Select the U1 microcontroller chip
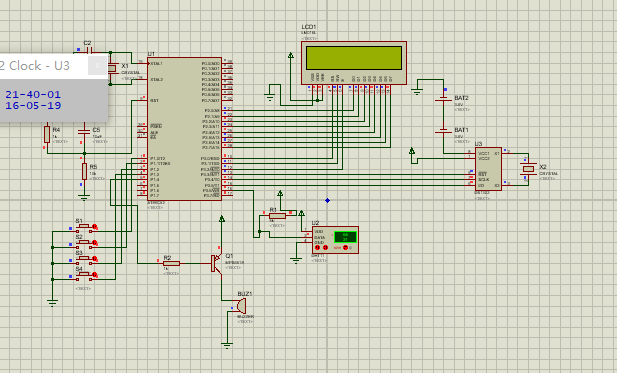The width and height of the screenshot is (617, 373). tap(185, 129)
